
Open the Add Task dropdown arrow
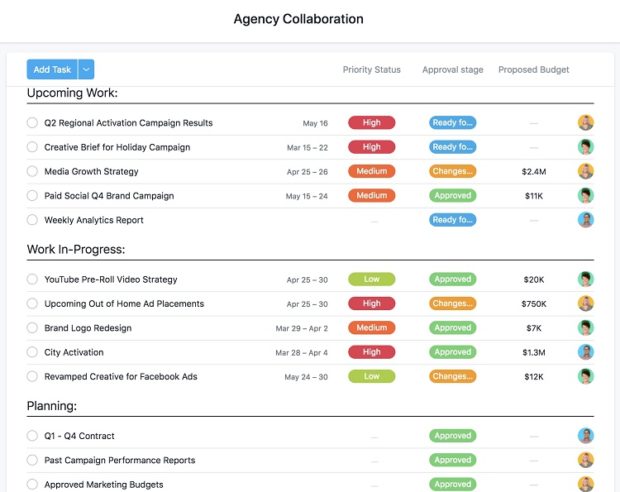click(x=86, y=70)
